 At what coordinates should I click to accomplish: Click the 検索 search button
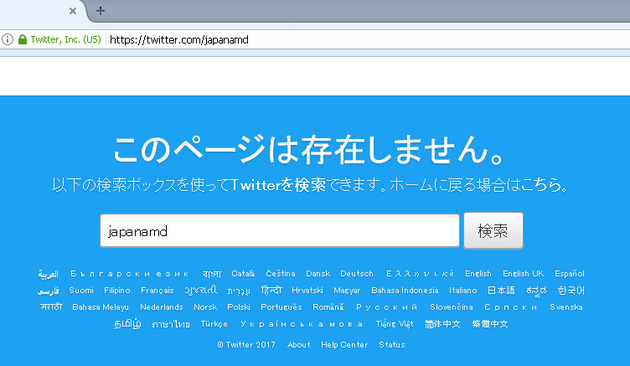point(493,231)
